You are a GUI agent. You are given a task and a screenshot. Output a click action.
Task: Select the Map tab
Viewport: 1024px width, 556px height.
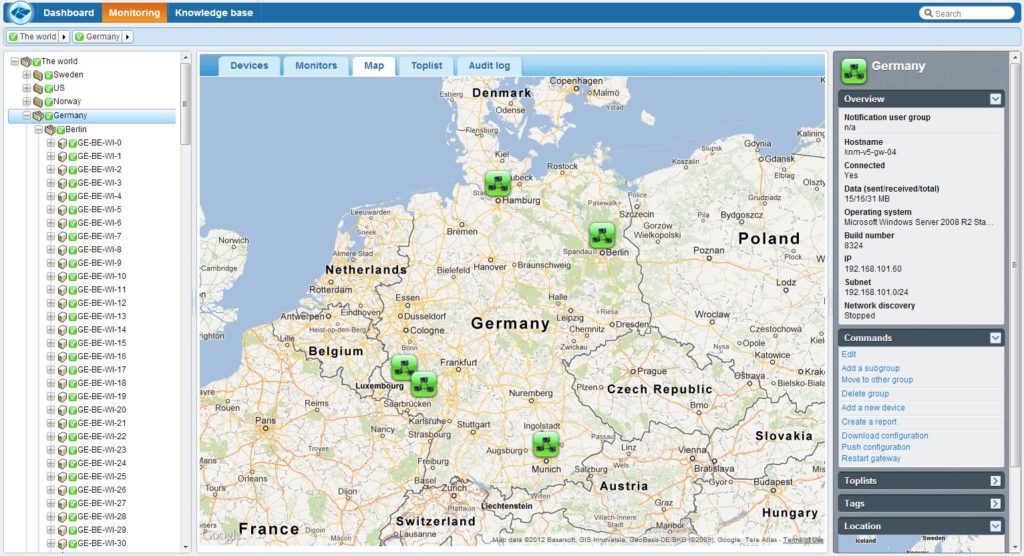pyautogui.click(x=374, y=66)
